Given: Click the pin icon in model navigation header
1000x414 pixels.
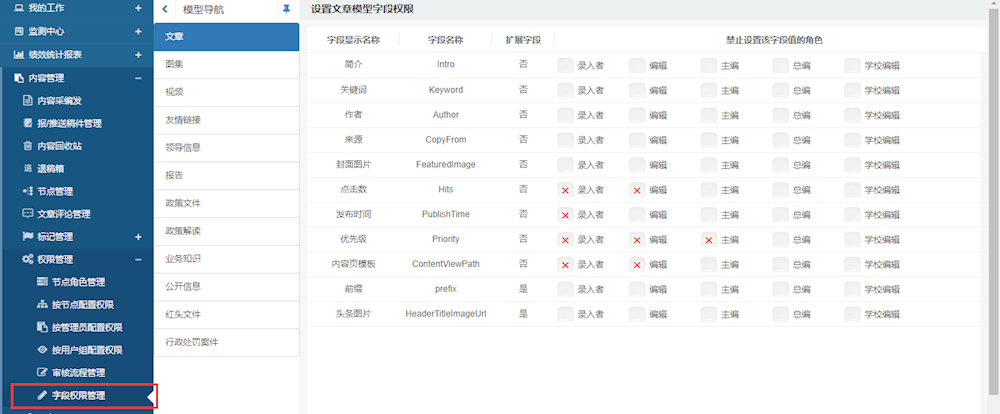Looking at the screenshot, I should (287, 9).
